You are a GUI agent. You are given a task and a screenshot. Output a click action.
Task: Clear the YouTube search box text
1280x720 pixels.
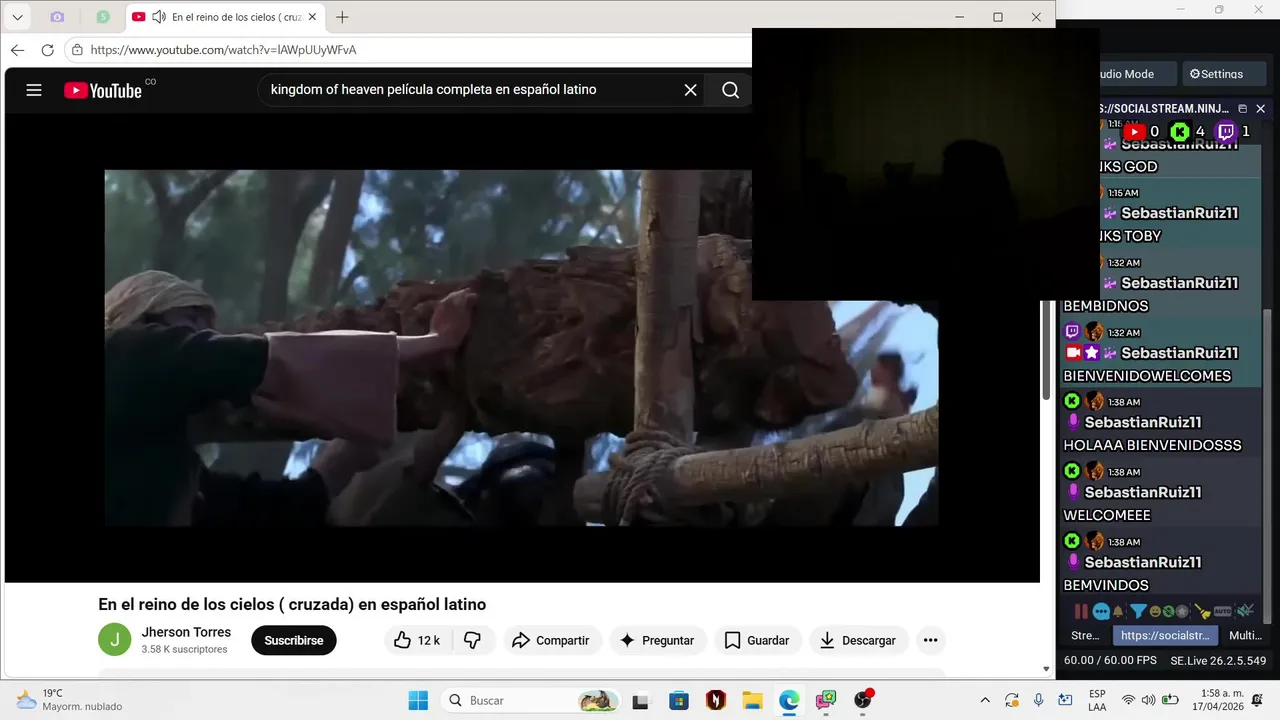(x=690, y=90)
